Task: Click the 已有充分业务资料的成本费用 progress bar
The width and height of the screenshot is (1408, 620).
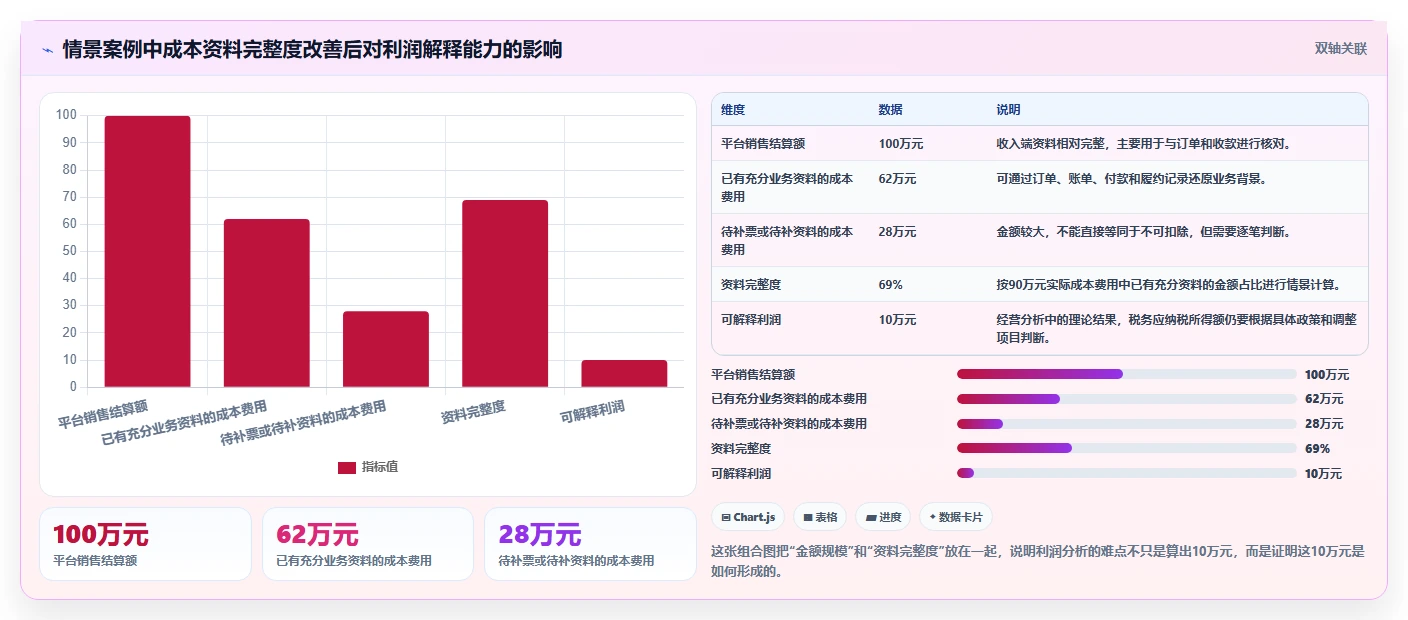Action: pos(1126,399)
